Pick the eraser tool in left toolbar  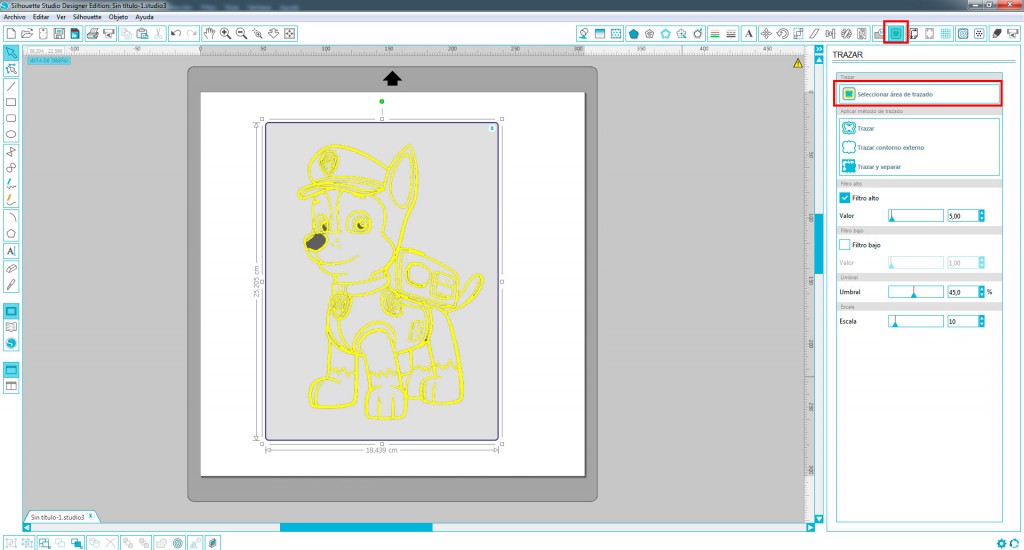click(x=11, y=269)
